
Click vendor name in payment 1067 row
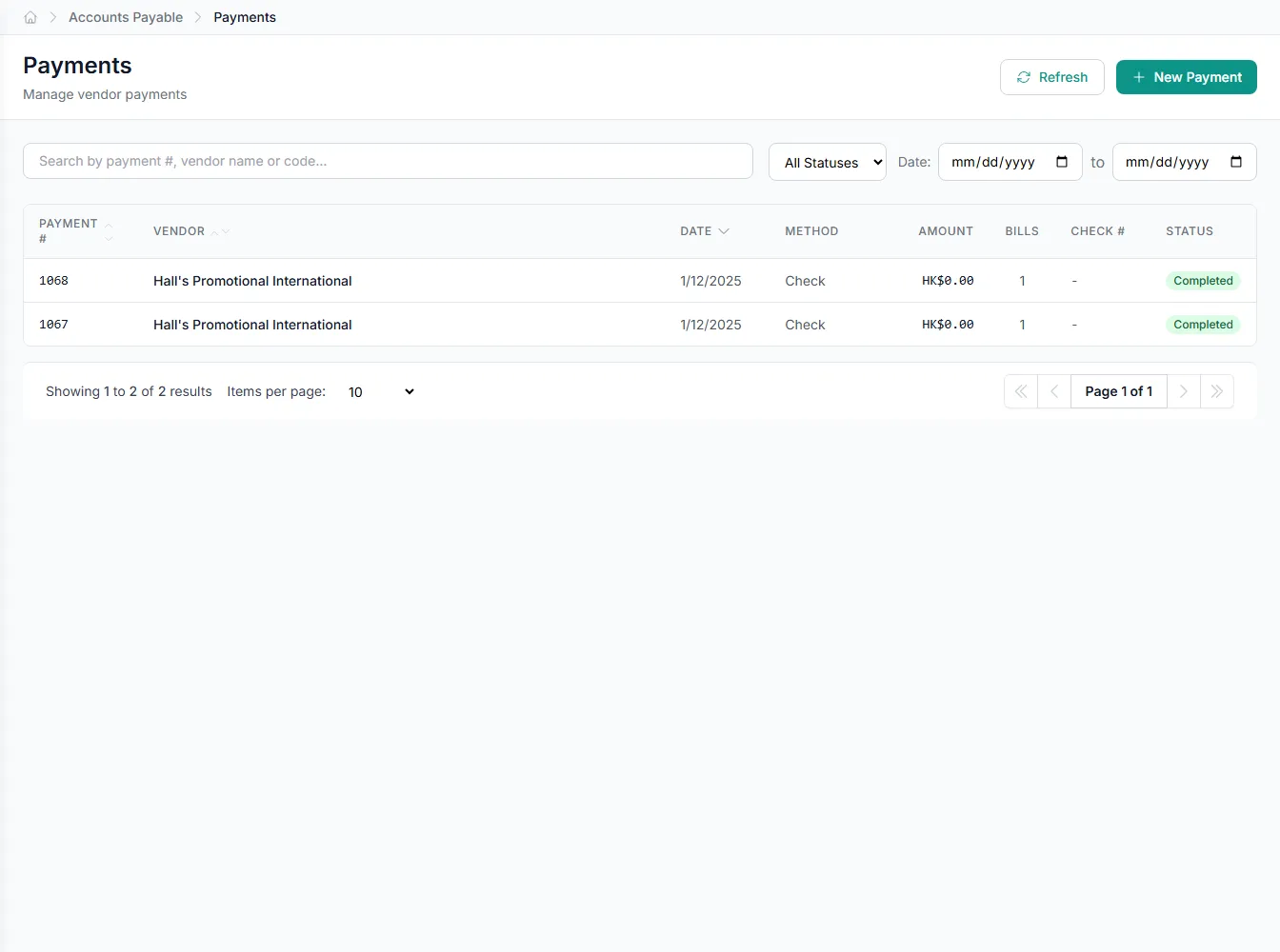click(252, 325)
